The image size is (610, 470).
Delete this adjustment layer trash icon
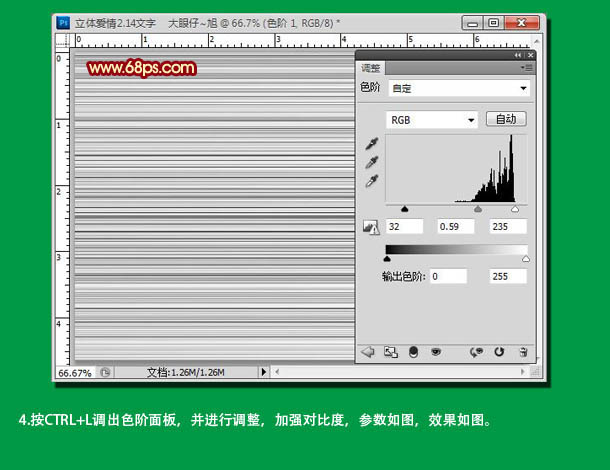(523, 352)
